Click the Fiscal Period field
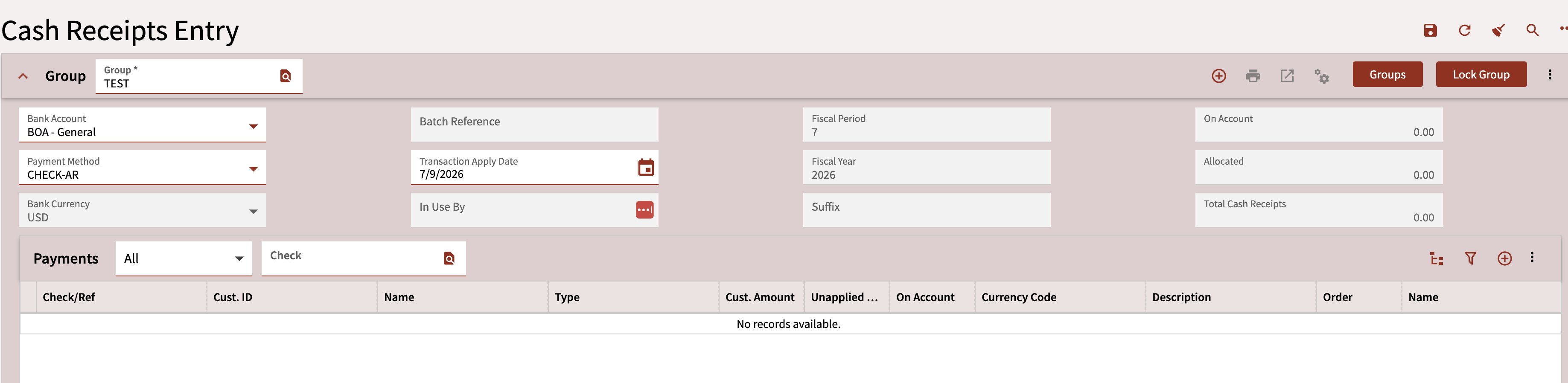 point(927,125)
